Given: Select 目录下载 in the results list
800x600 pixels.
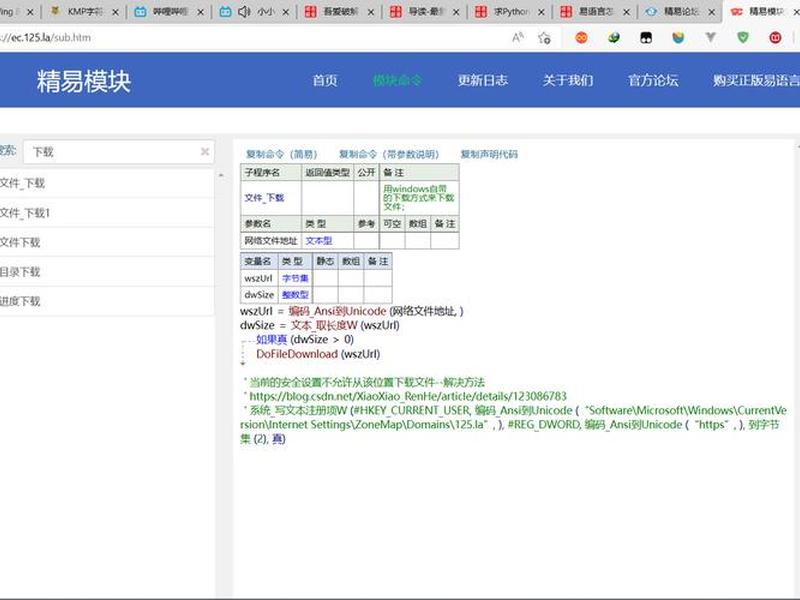Looking at the screenshot, I should pos(107,272).
